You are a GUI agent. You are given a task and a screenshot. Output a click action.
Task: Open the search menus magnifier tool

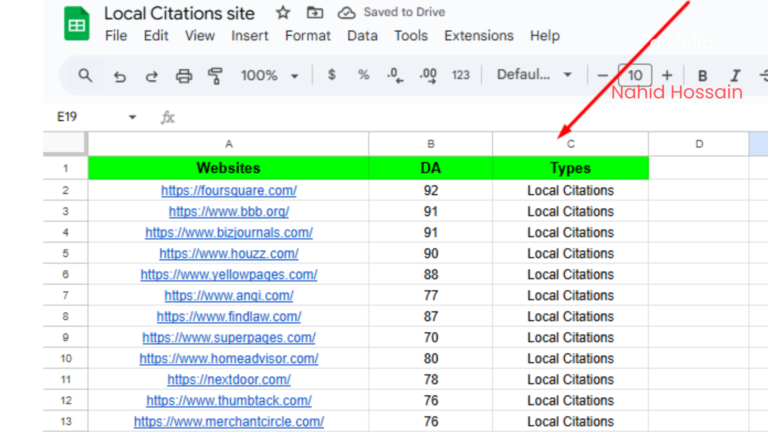[x=85, y=75]
